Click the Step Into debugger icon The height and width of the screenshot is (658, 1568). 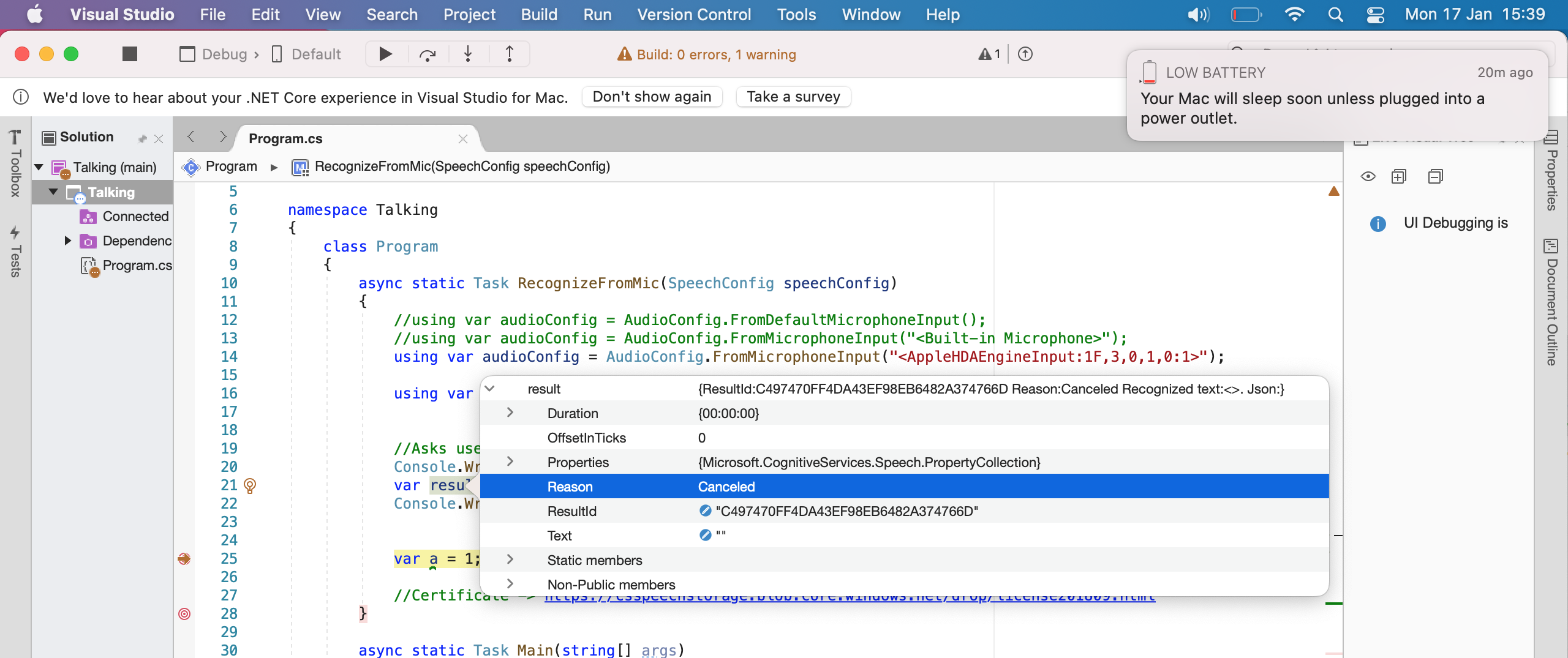tap(467, 54)
